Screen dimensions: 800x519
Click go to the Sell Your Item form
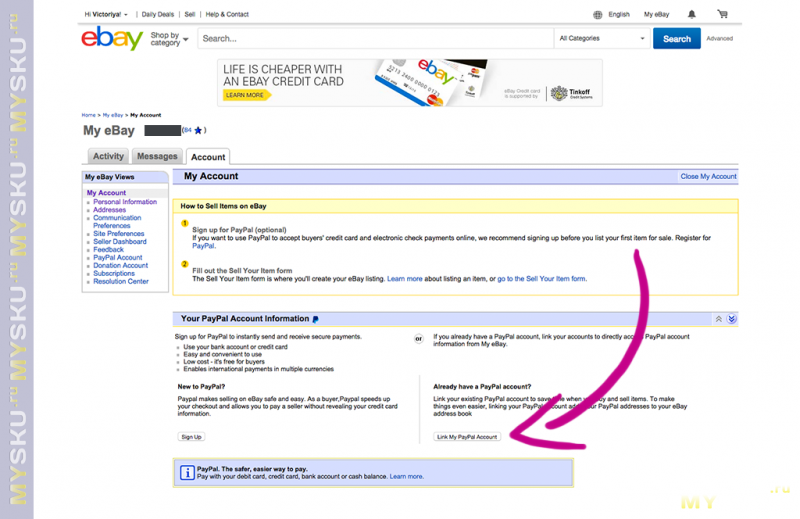tap(541, 279)
